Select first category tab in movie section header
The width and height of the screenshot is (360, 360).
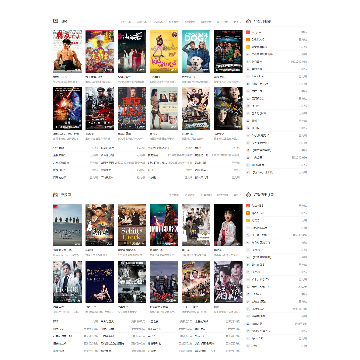(x=126, y=22)
